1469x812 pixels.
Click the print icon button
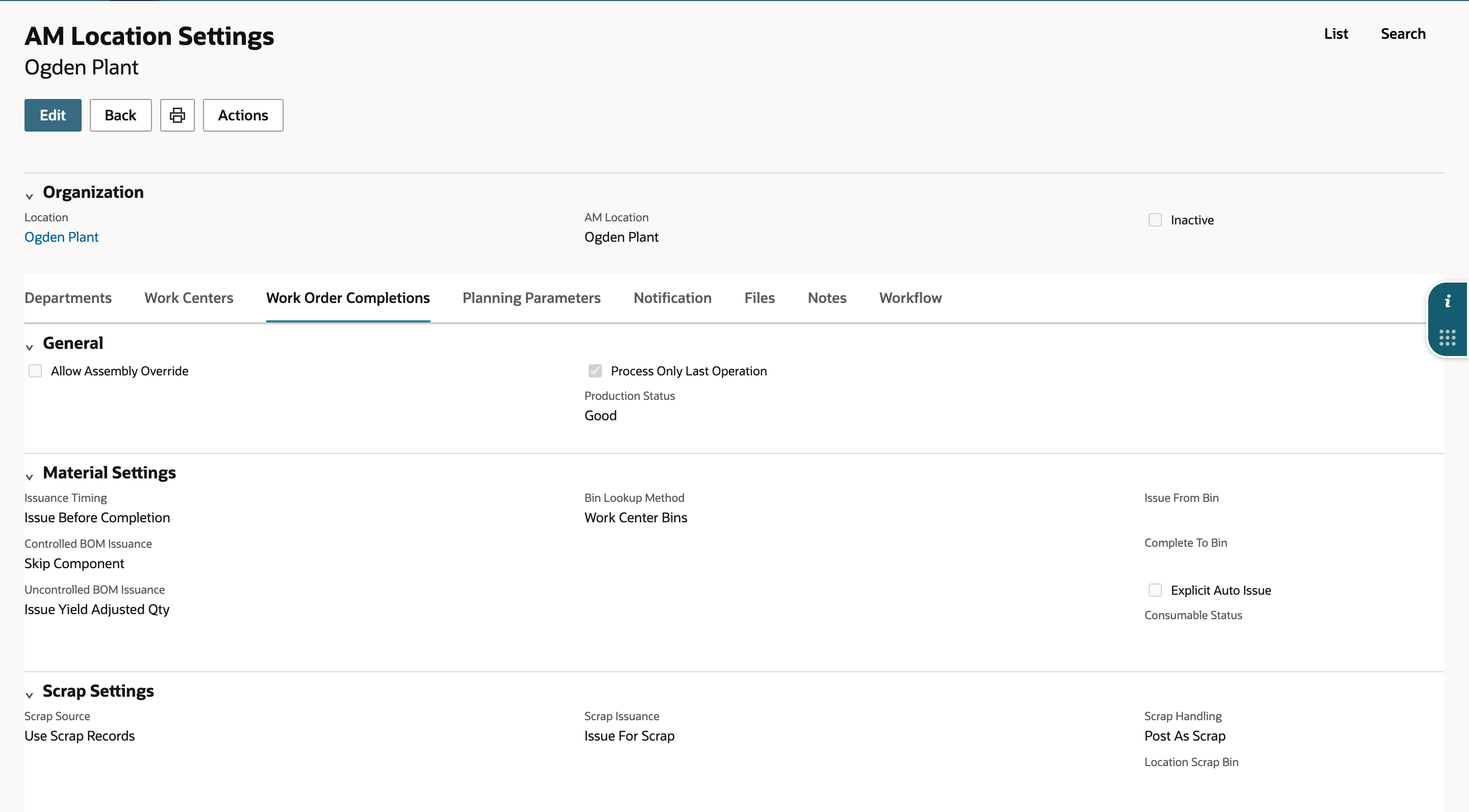[x=178, y=115]
